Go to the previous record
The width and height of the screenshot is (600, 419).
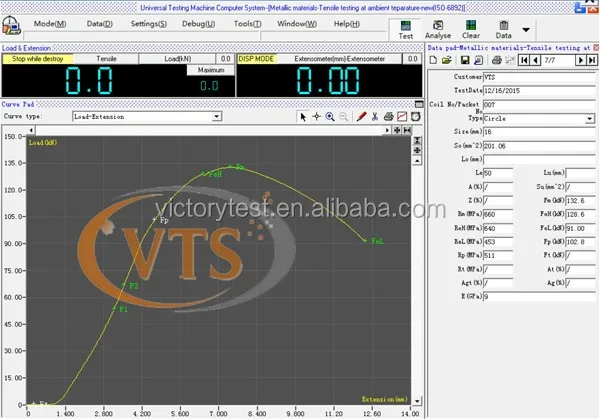[x=535, y=60]
